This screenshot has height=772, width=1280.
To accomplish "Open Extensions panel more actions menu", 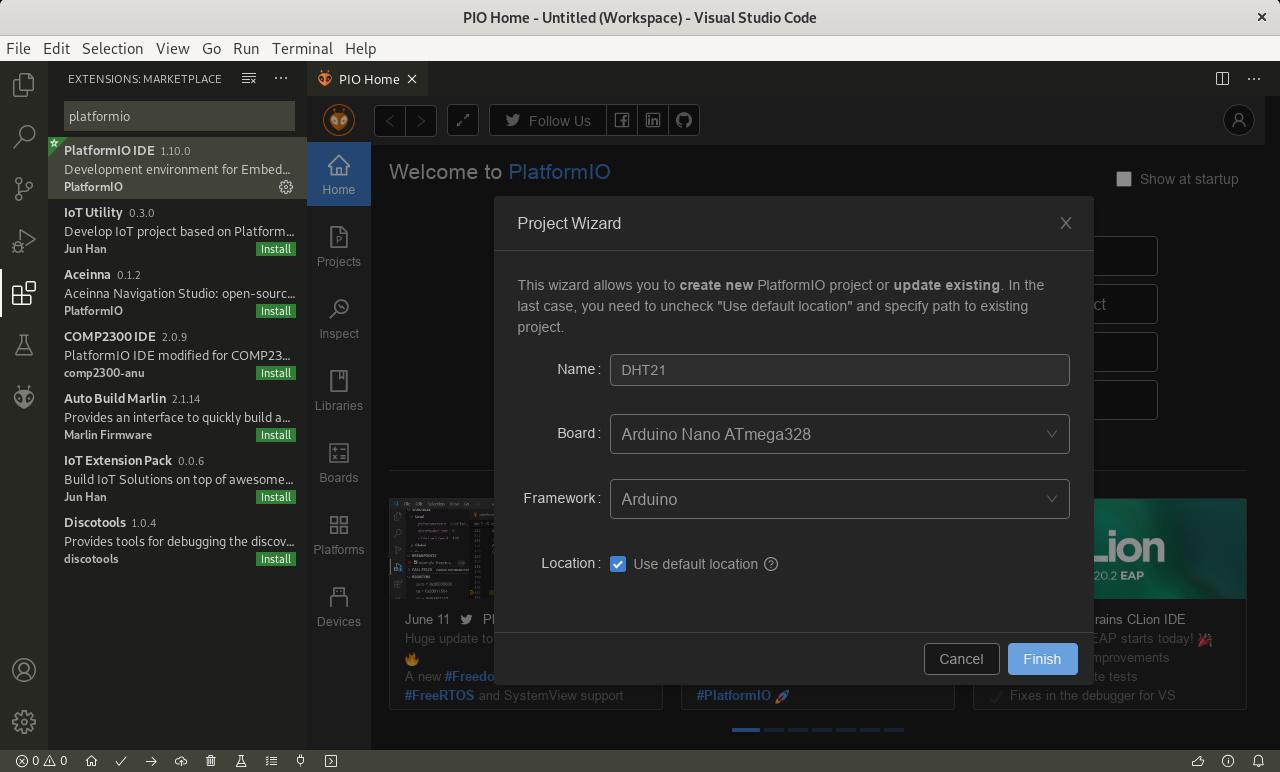I will coord(281,78).
